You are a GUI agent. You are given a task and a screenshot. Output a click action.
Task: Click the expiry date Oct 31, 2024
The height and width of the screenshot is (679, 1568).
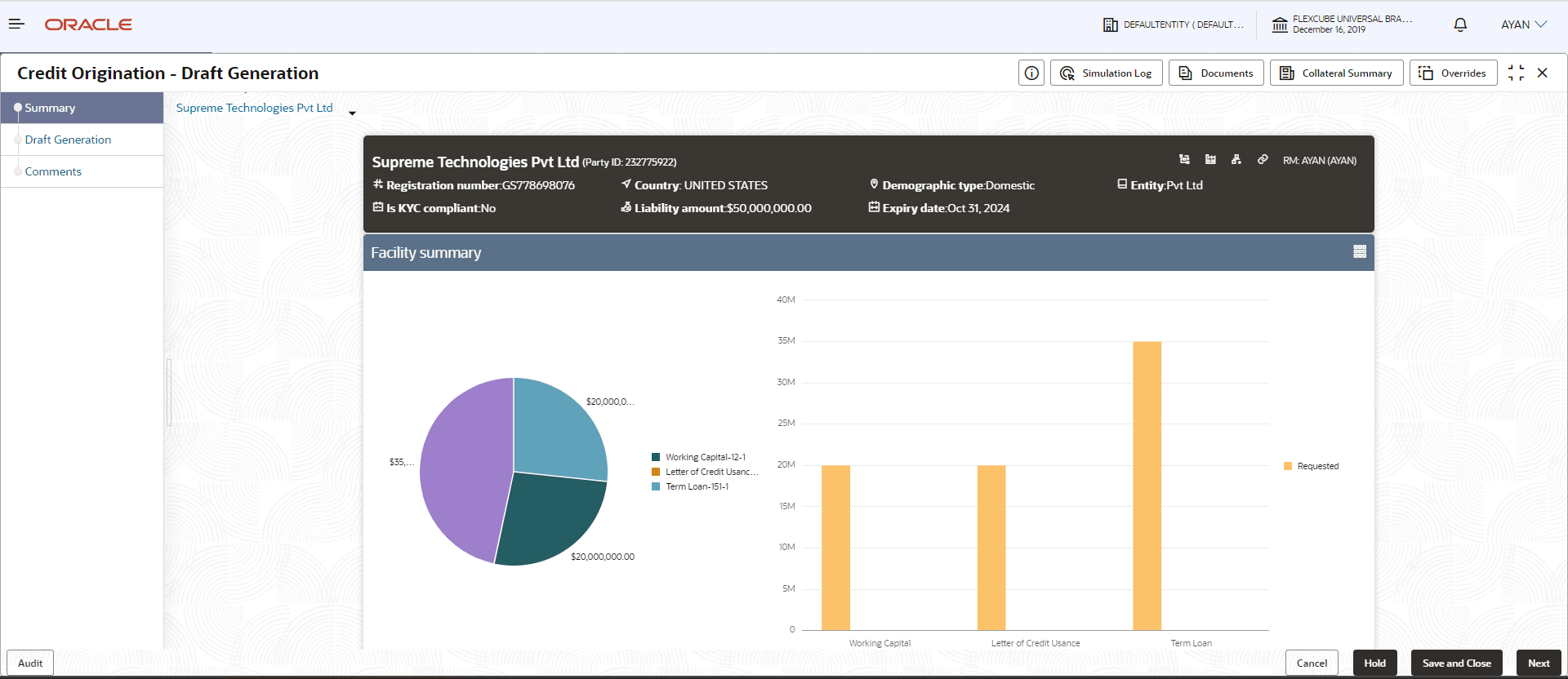pos(978,208)
